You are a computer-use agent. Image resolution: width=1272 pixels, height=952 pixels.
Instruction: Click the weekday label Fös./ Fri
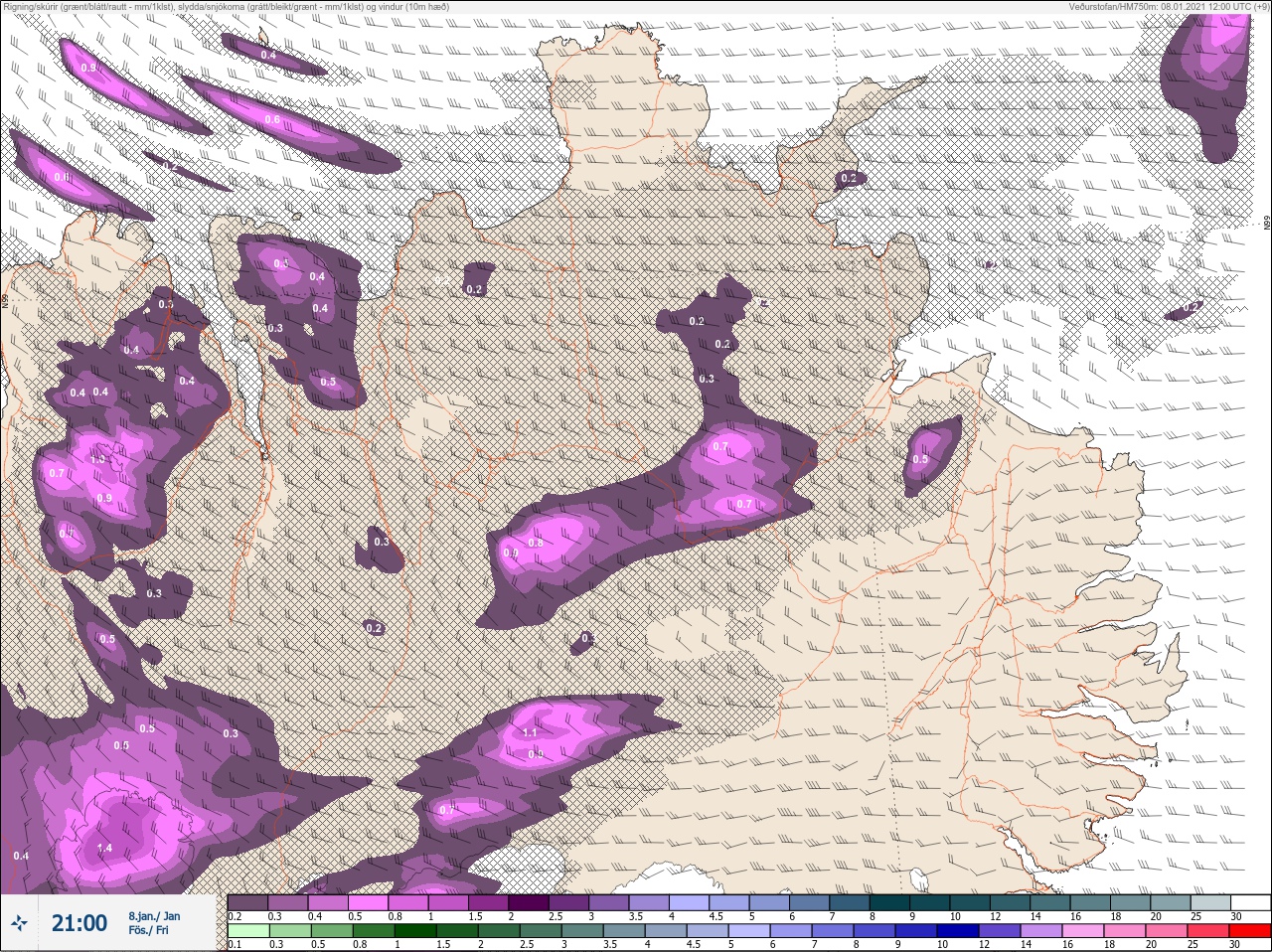(x=148, y=931)
